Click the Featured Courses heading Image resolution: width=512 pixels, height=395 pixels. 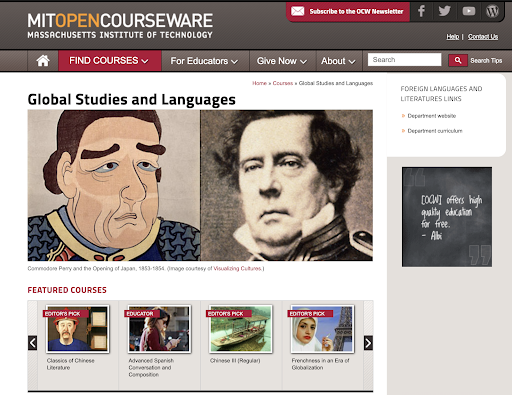click(x=67, y=290)
